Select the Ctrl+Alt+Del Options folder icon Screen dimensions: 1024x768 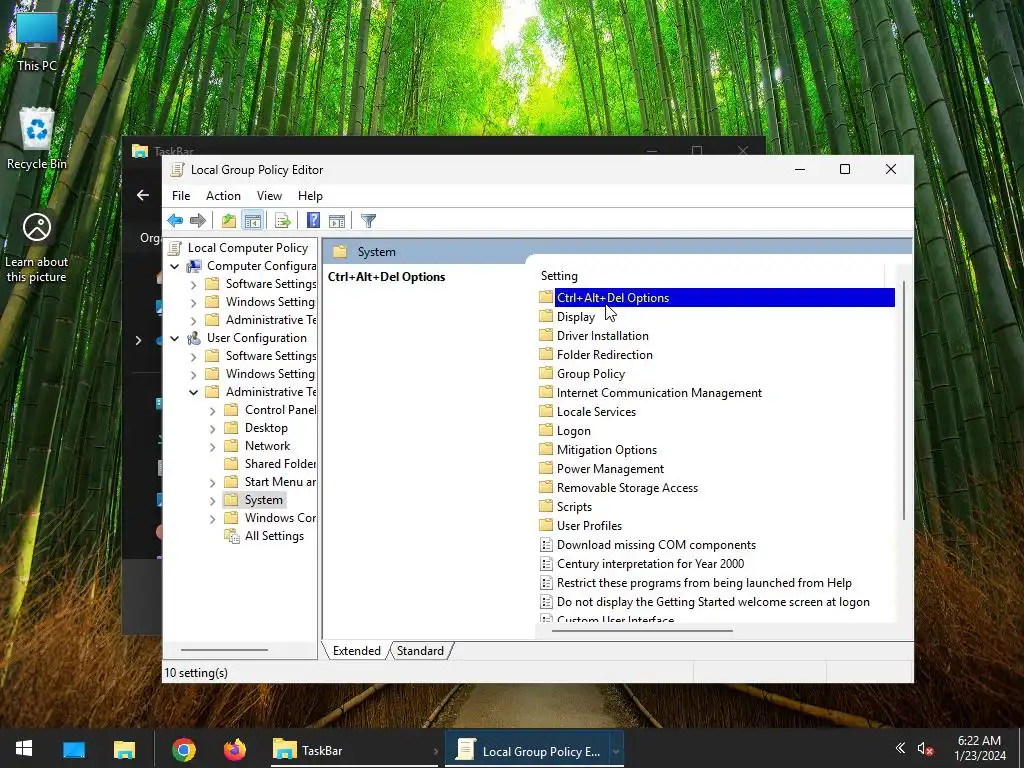[546, 297]
